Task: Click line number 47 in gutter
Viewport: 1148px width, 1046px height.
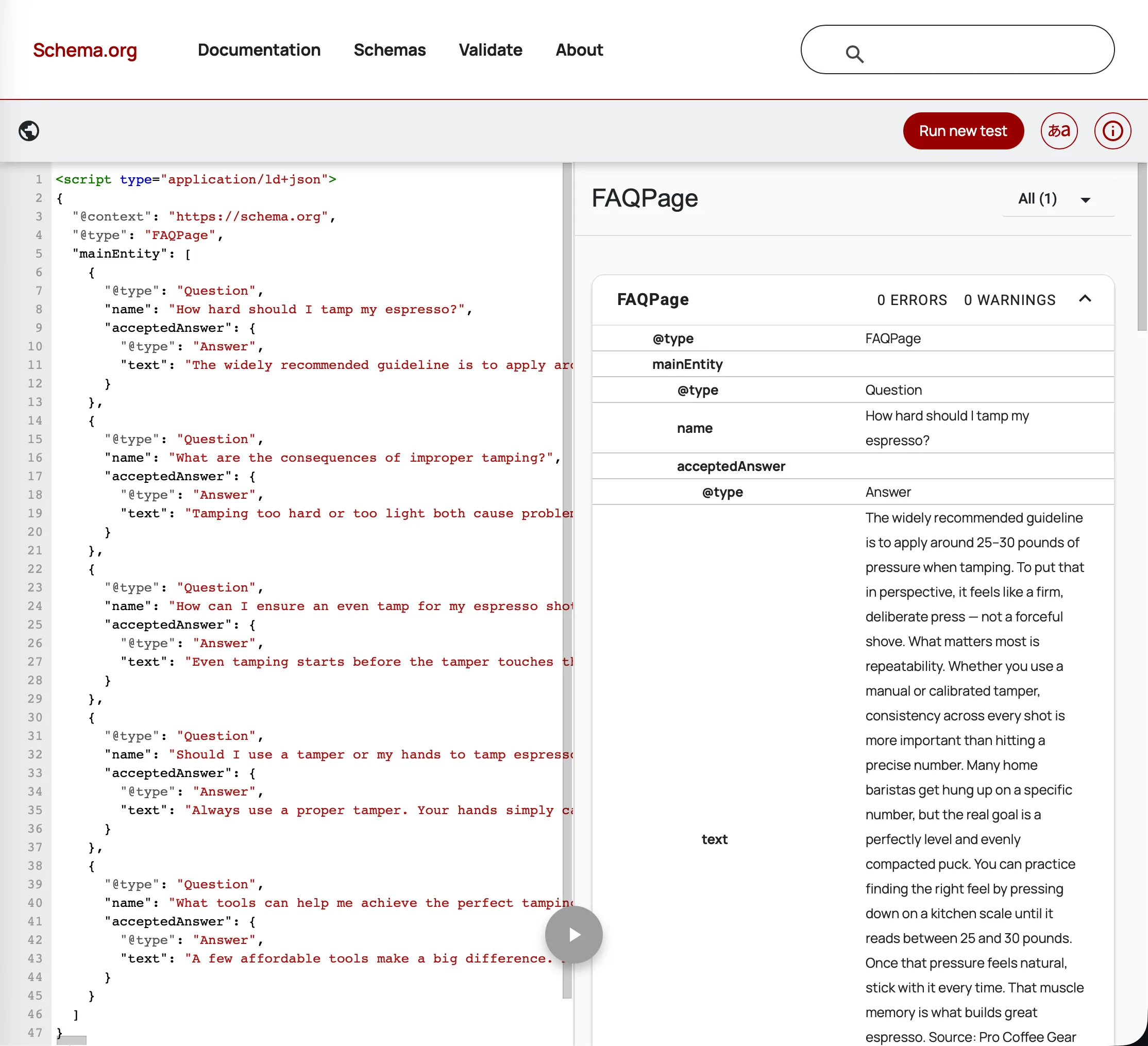Action: coord(35,1033)
